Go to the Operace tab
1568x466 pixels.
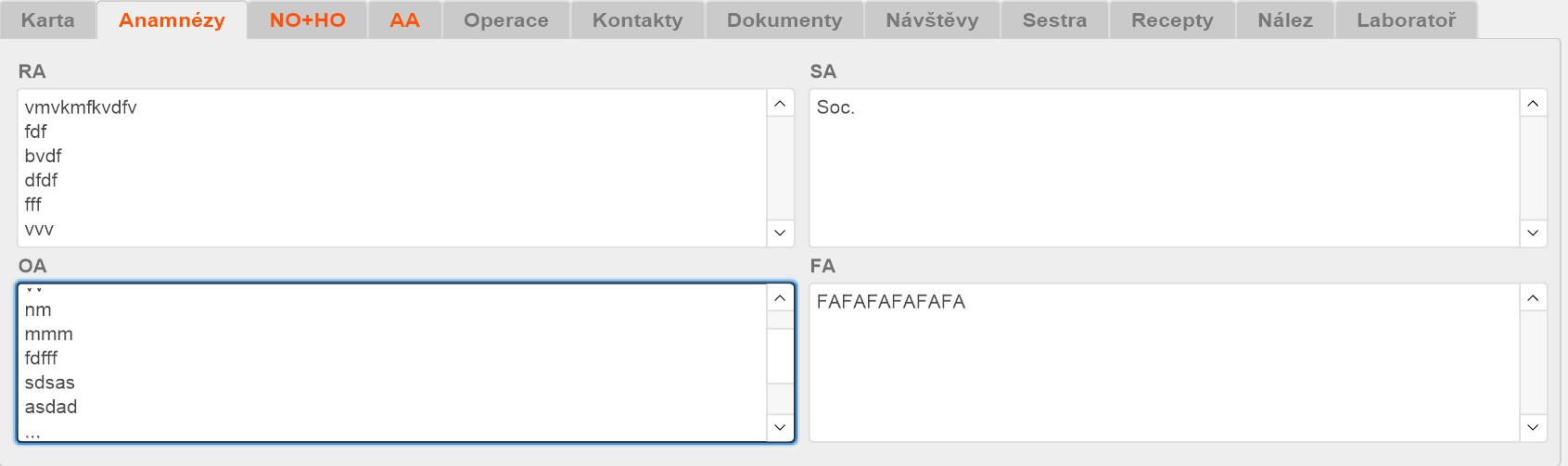505,20
